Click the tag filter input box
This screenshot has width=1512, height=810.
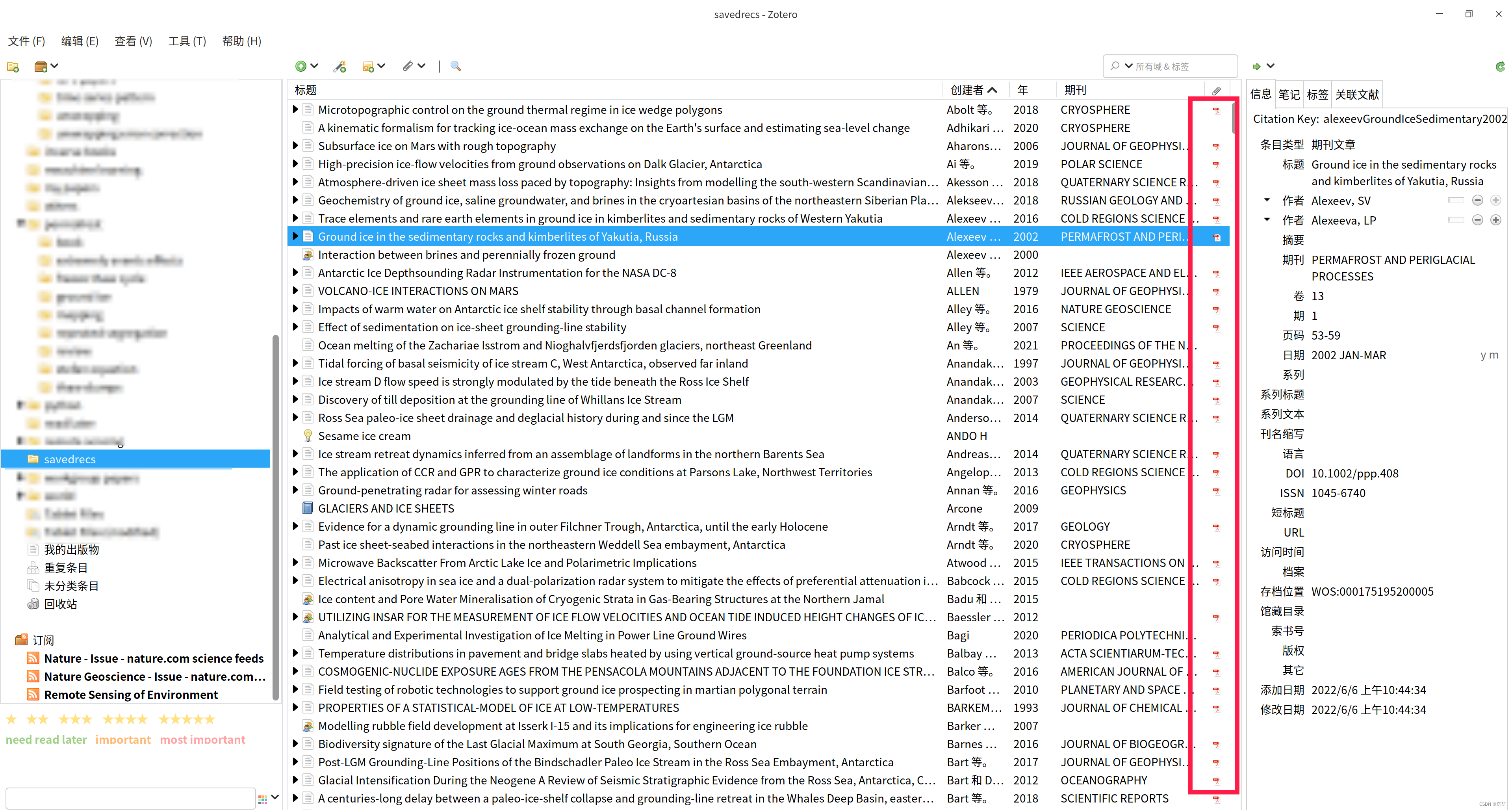pos(130,798)
